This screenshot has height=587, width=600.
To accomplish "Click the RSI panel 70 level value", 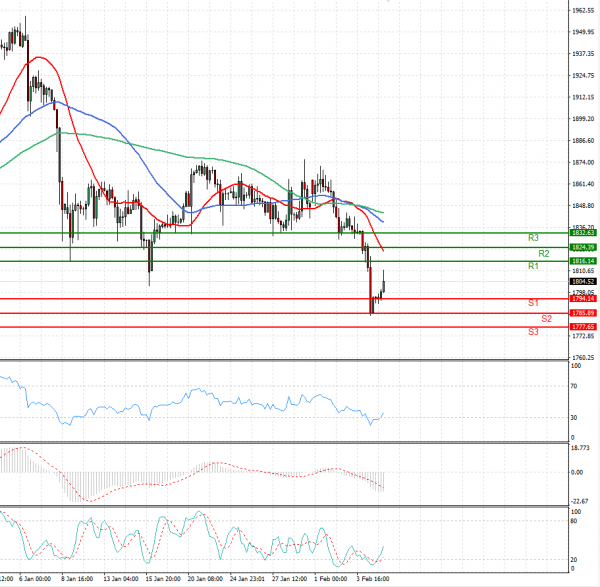I will [574, 386].
